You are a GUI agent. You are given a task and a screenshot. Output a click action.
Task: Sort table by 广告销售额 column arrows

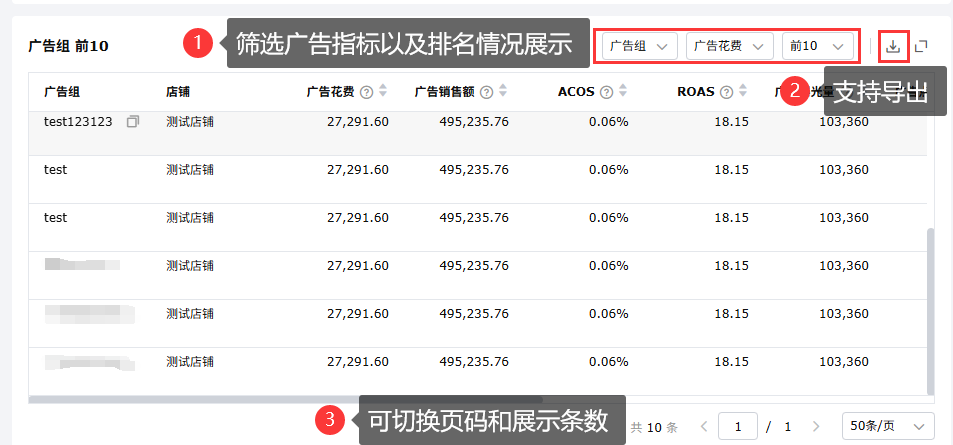click(x=502, y=91)
